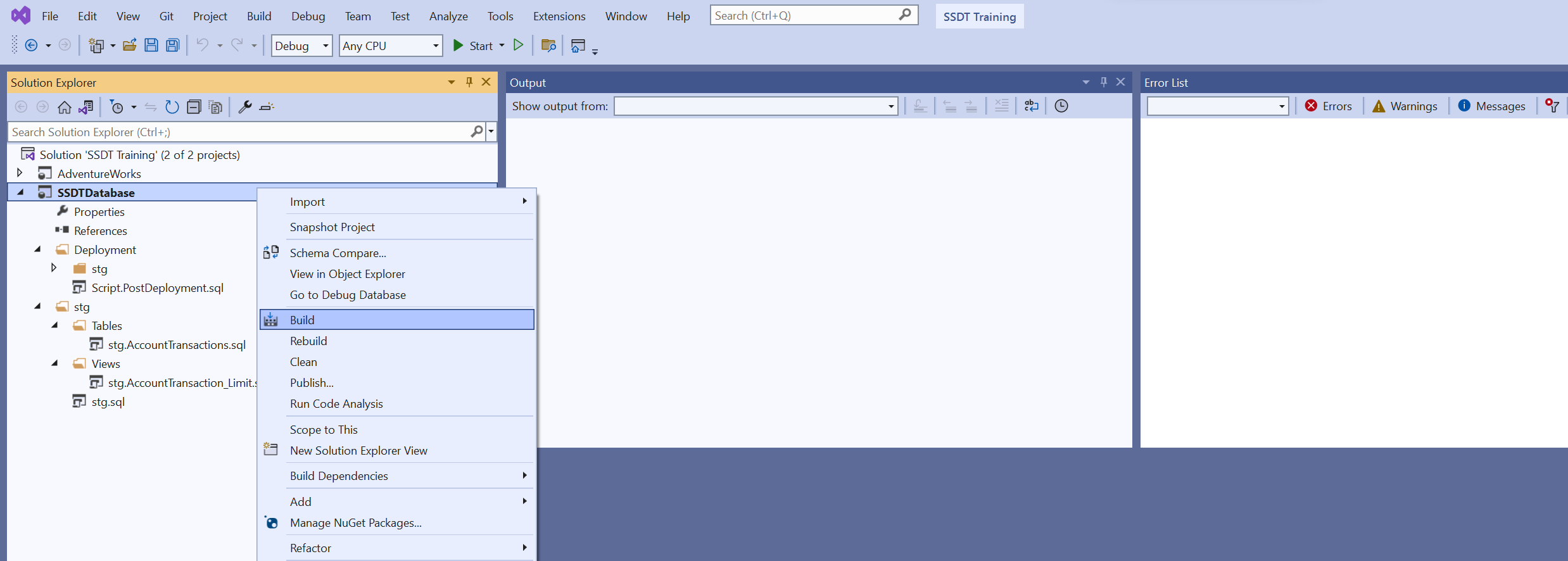1568x561 pixels.
Task: Click the Solution Explorer Home icon
Action: [x=64, y=107]
